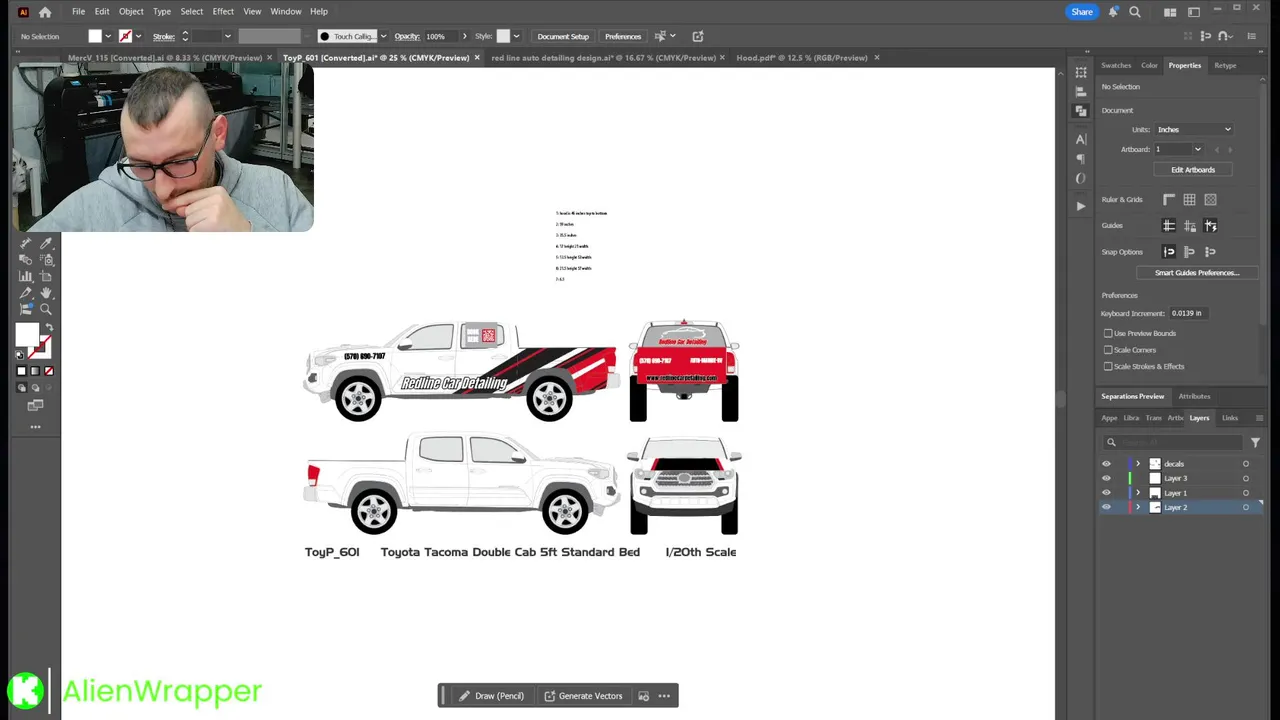
Task: Click target circle of decals layer
Action: (1246, 464)
